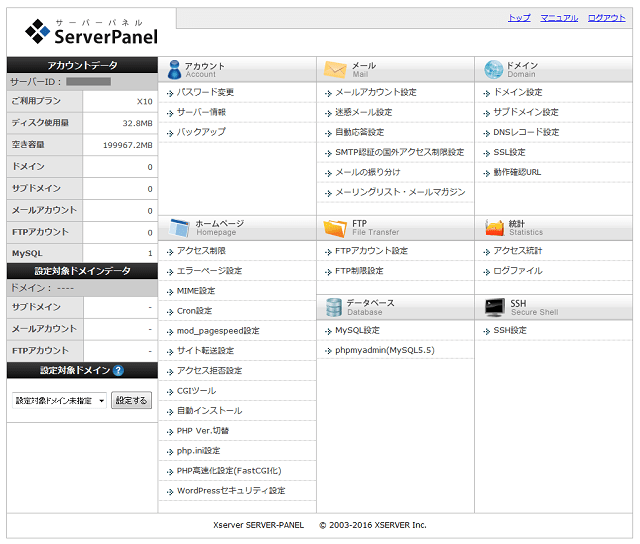Click the 設定する button
Image resolution: width=640 pixels, height=544 pixels.
[x=131, y=400]
